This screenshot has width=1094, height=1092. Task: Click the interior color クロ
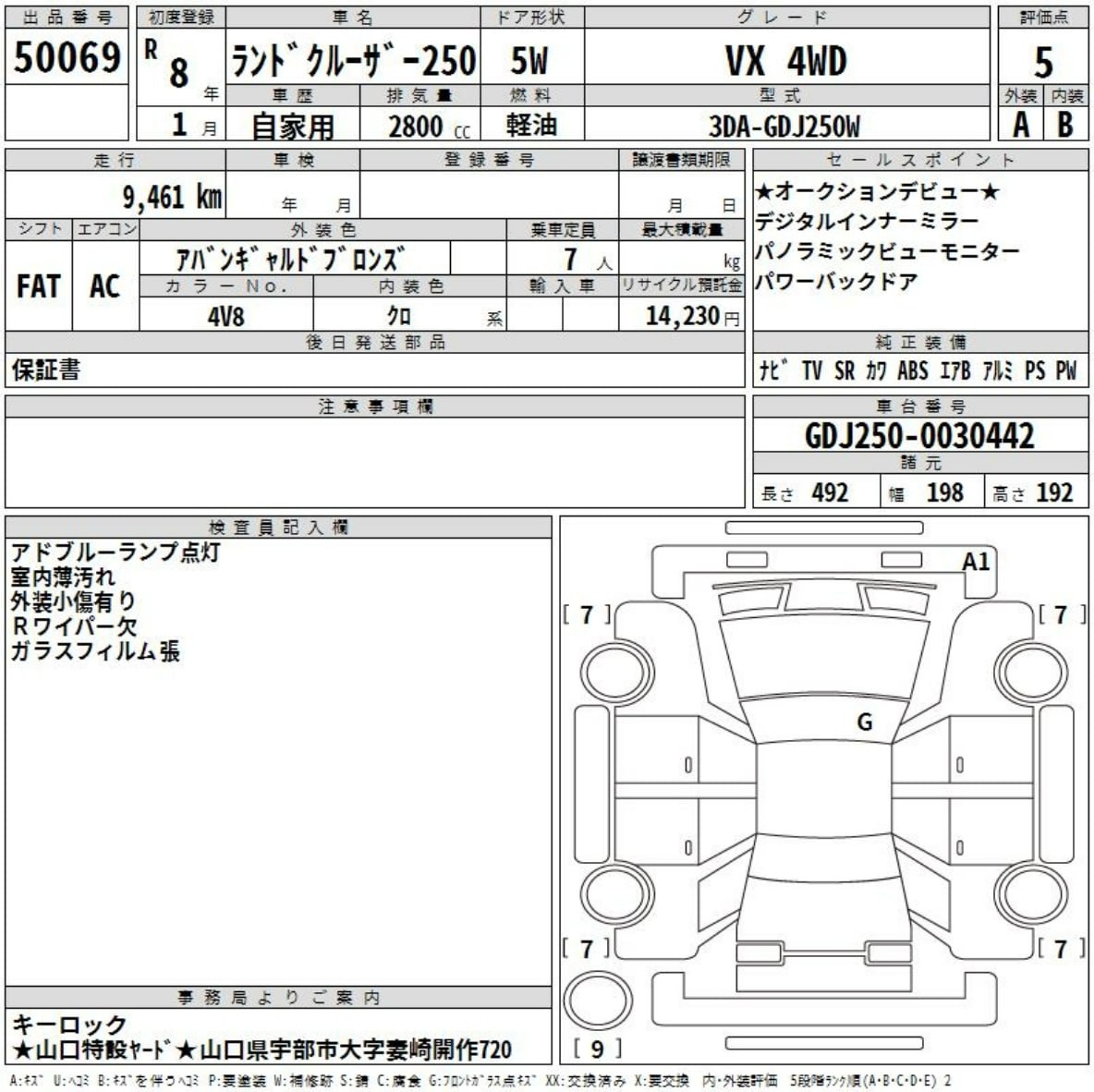[400, 316]
